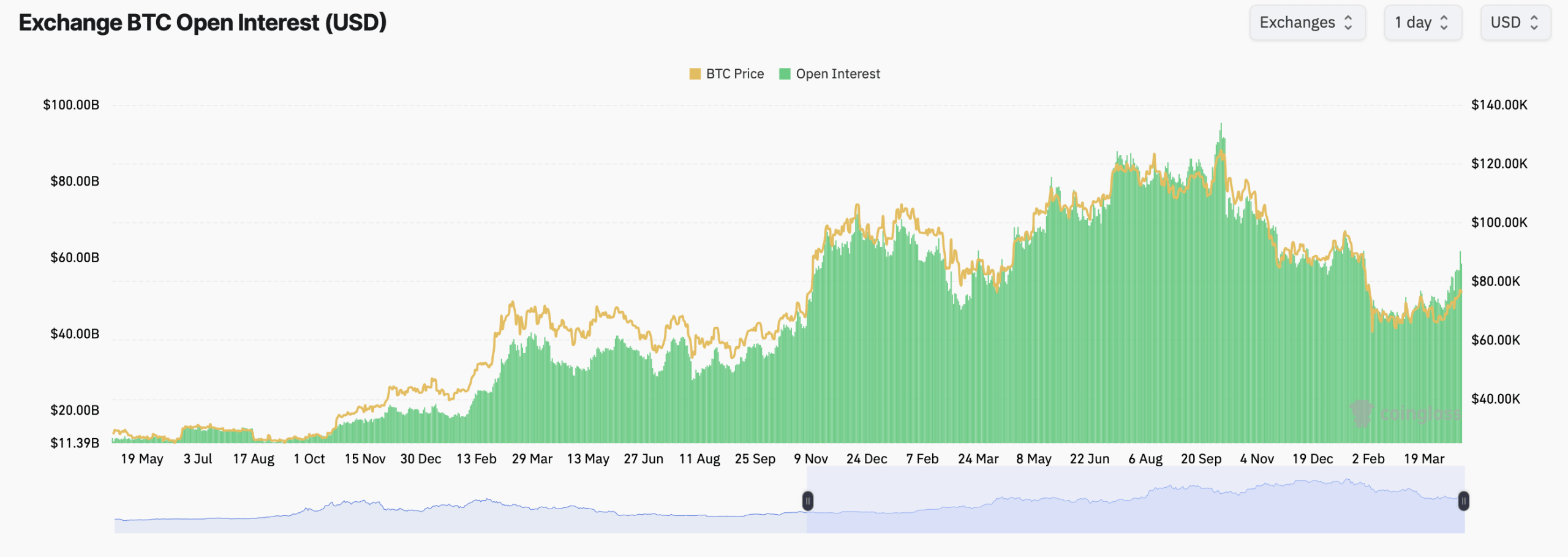Click the 9 Nov date label

click(x=810, y=459)
